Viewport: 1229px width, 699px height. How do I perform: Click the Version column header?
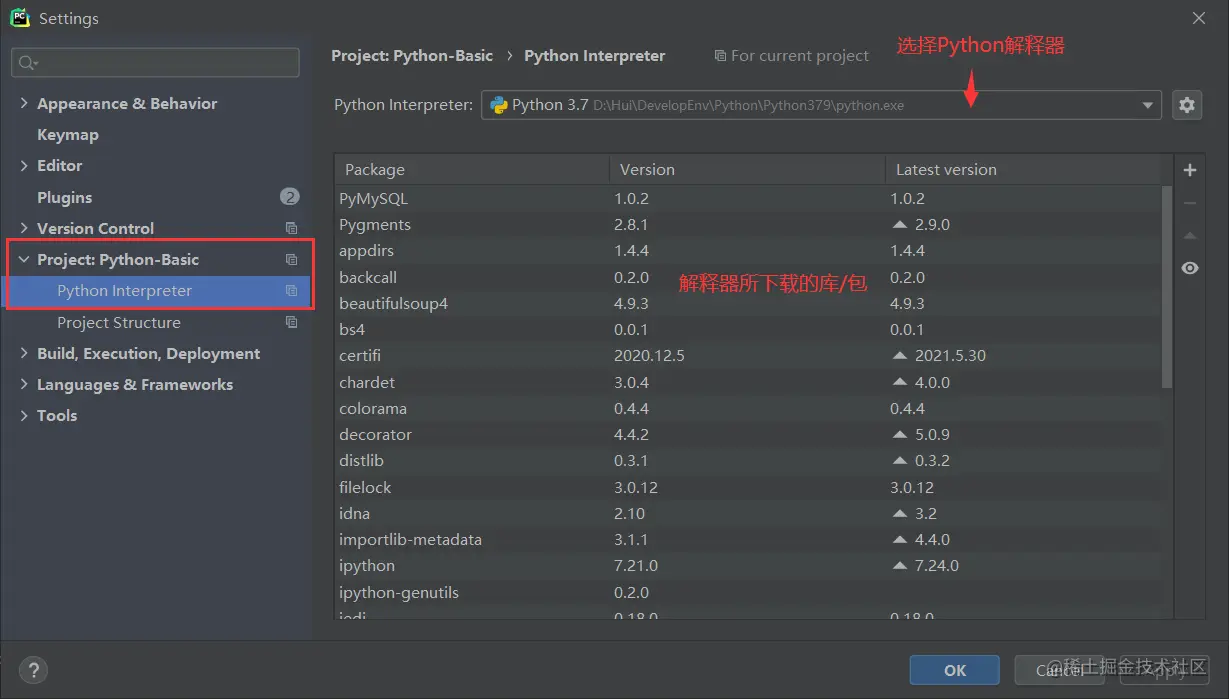pos(747,169)
